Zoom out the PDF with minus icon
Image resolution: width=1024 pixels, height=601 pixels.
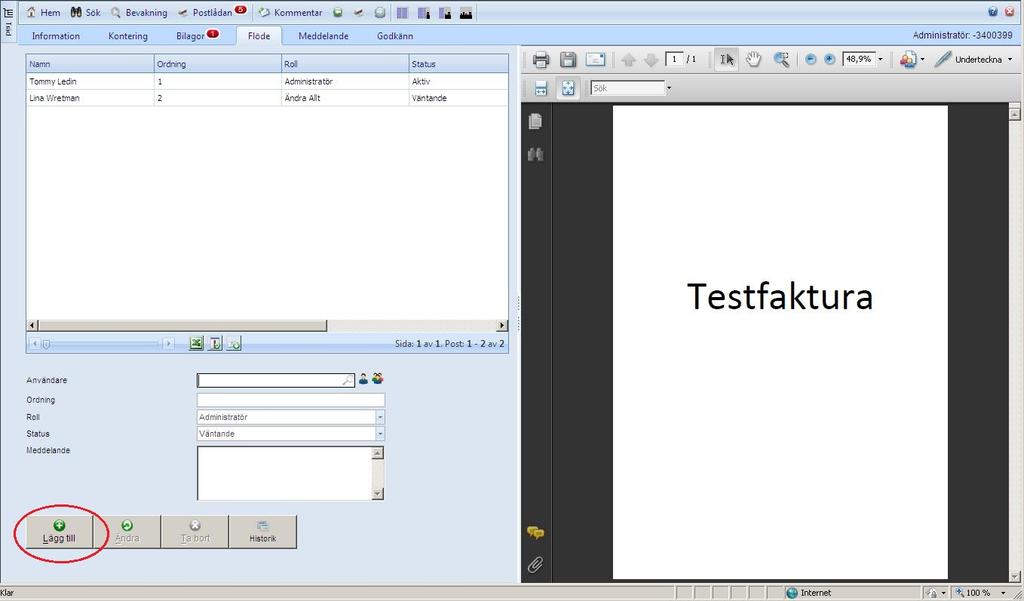[811, 59]
